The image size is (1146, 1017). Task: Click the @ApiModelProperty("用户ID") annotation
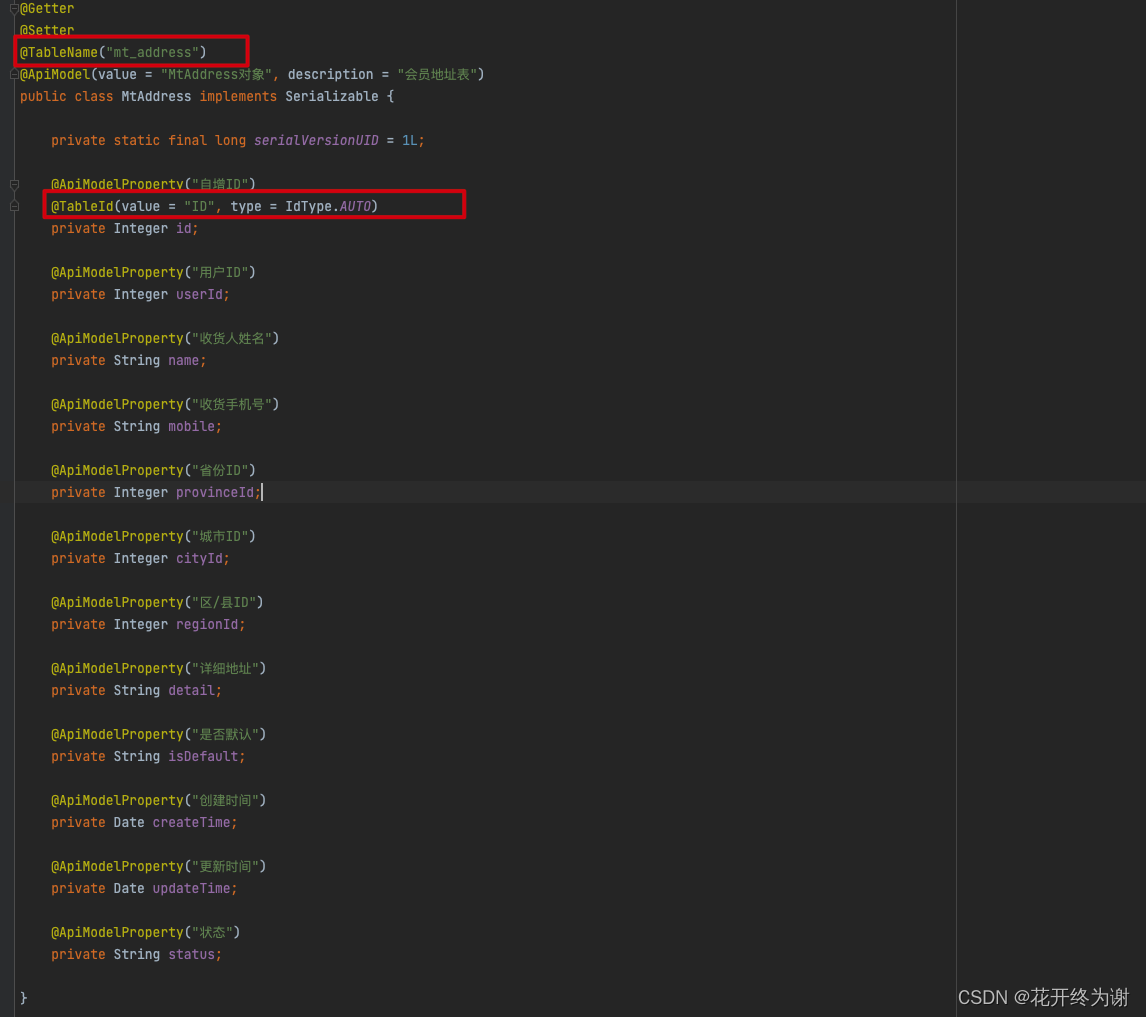coord(153,272)
